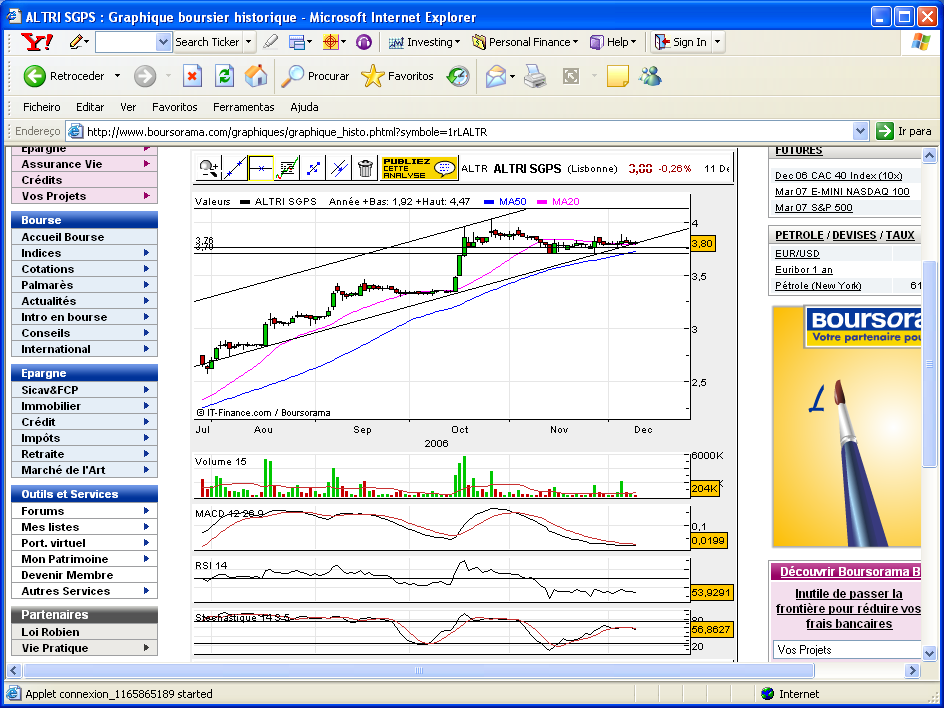Click the horizontal scrollbar thumb

tap(419, 670)
